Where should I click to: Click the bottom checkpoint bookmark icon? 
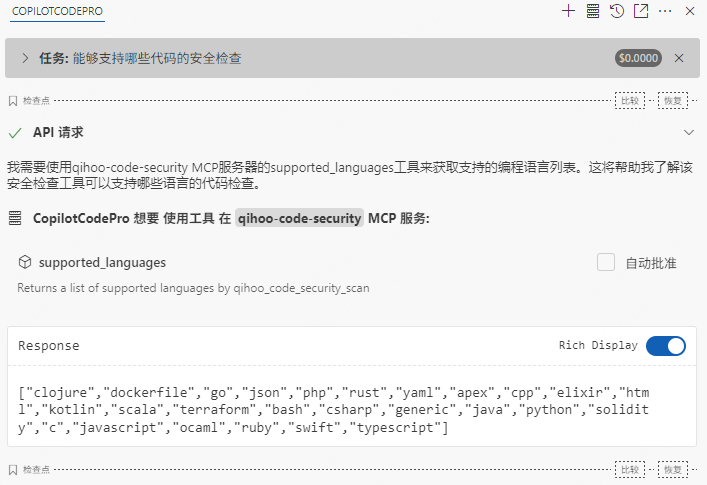coord(12,469)
